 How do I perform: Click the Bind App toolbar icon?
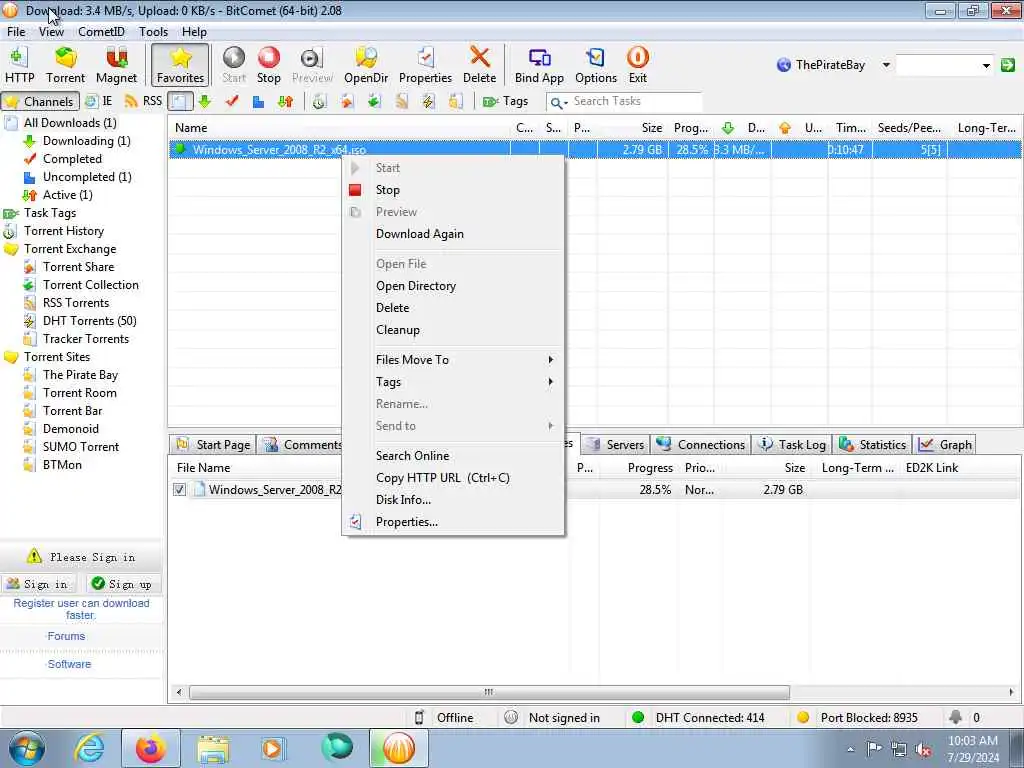point(539,65)
